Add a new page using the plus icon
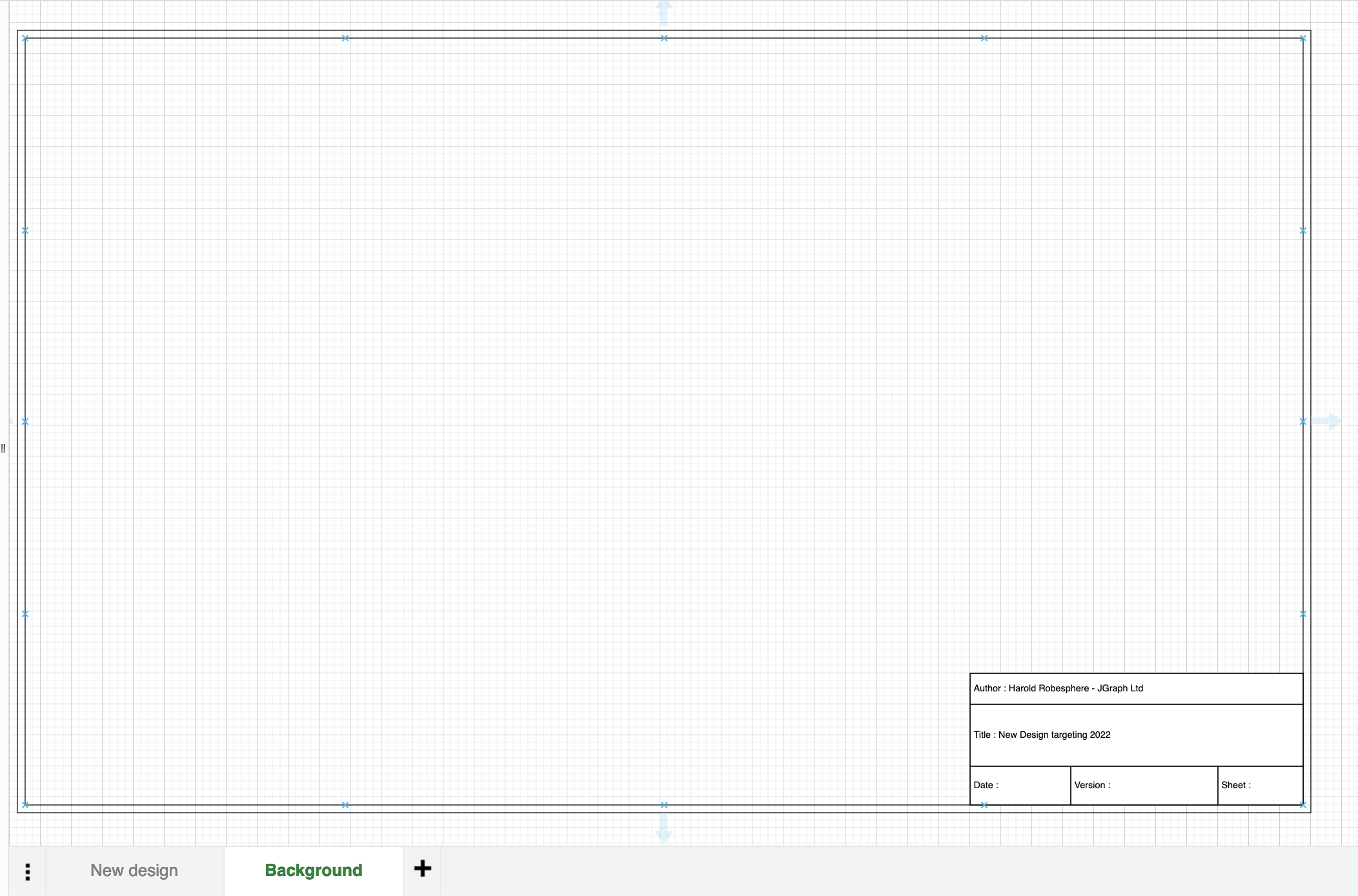Image resolution: width=1358 pixels, height=896 pixels. click(423, 869)
